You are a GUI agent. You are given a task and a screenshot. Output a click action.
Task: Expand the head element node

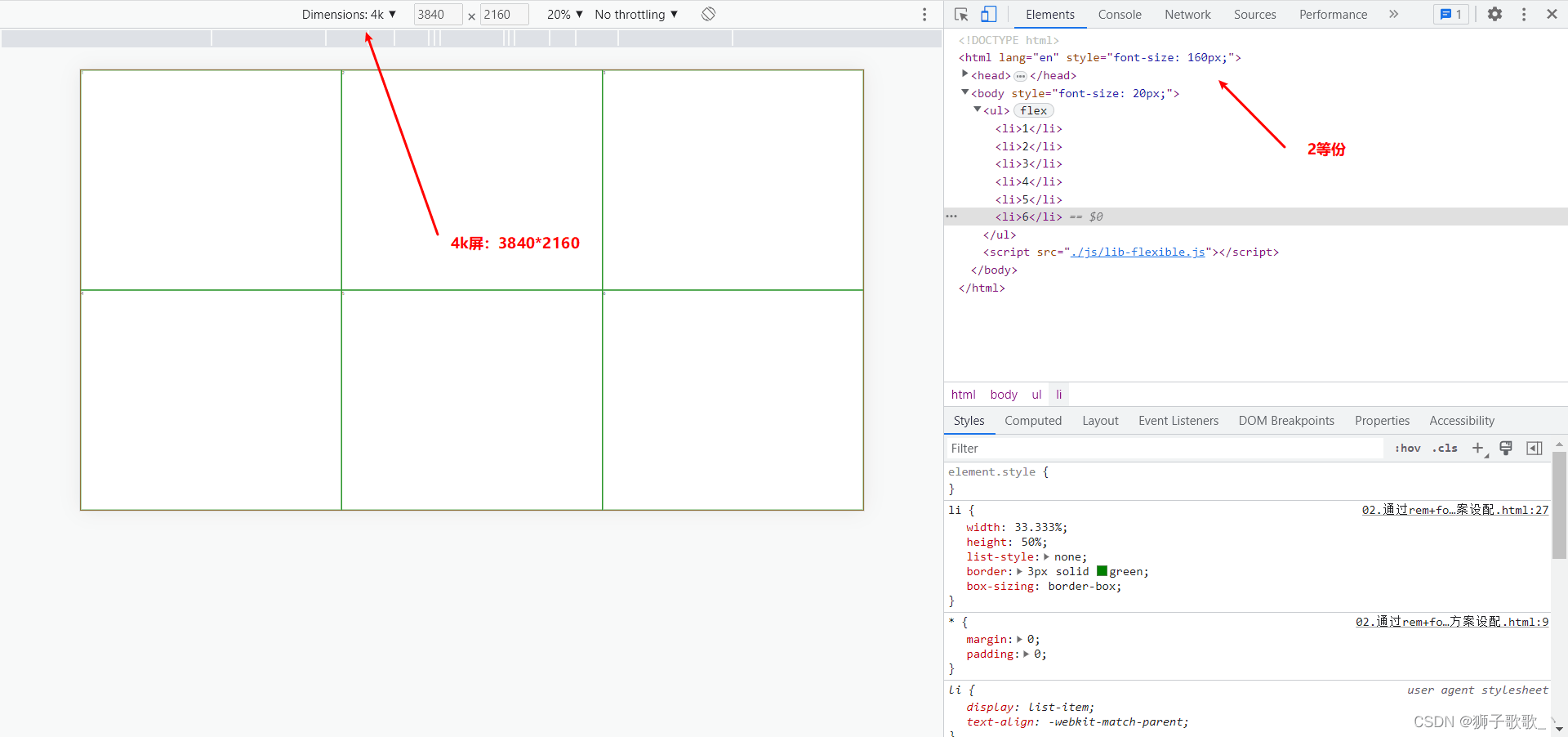[x=965, y=74]
